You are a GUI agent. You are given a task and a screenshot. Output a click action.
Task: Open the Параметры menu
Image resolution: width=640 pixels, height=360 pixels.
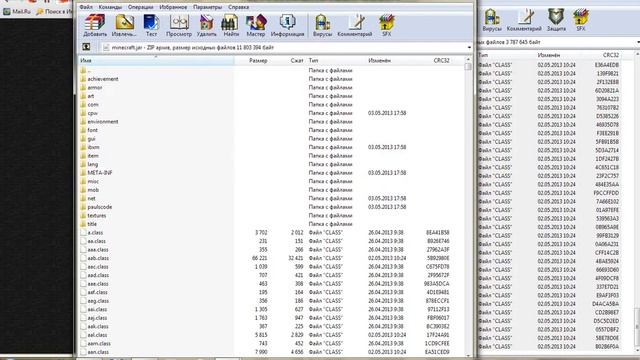207,7
